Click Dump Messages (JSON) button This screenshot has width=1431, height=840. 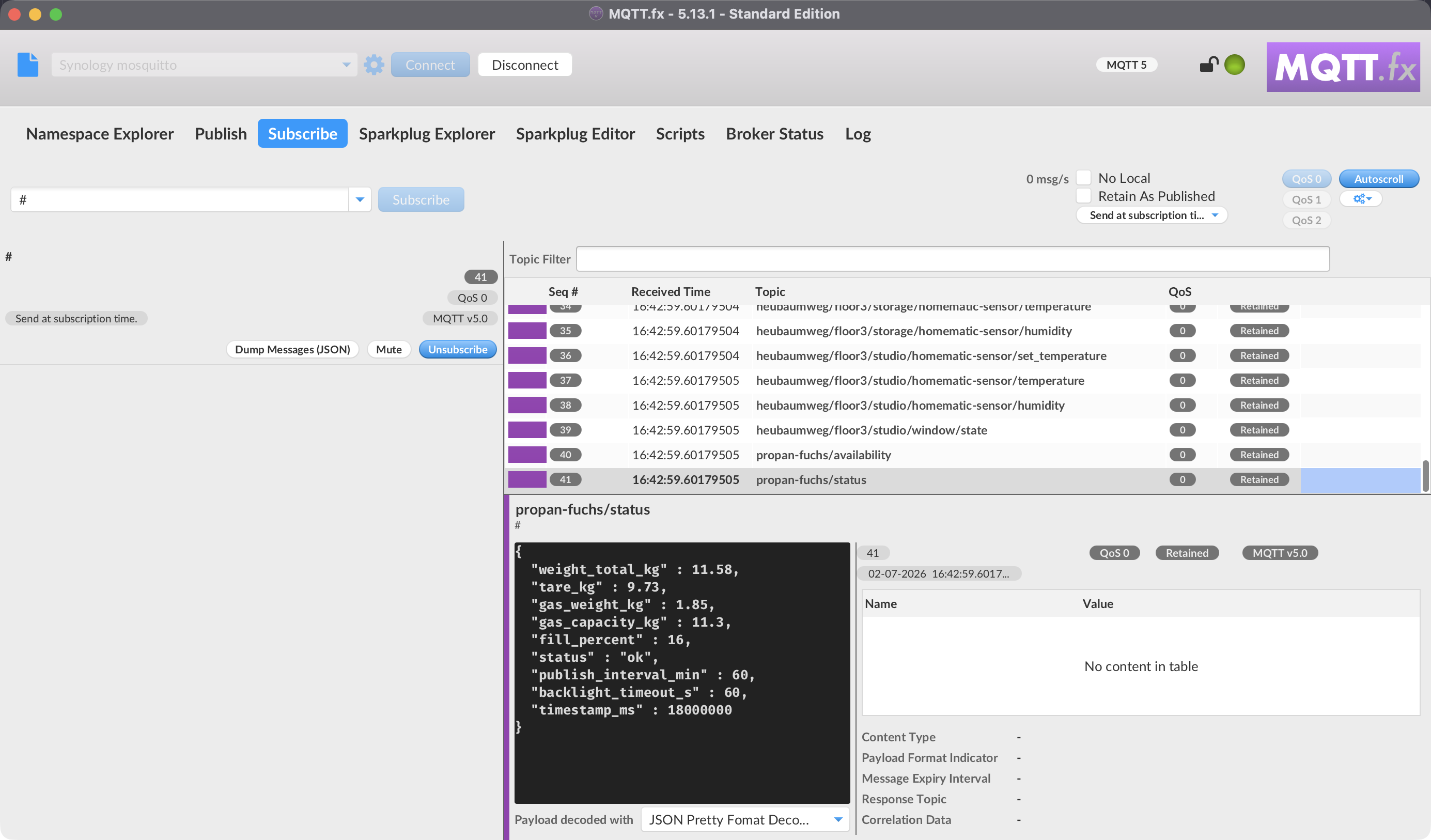(292, 349)
